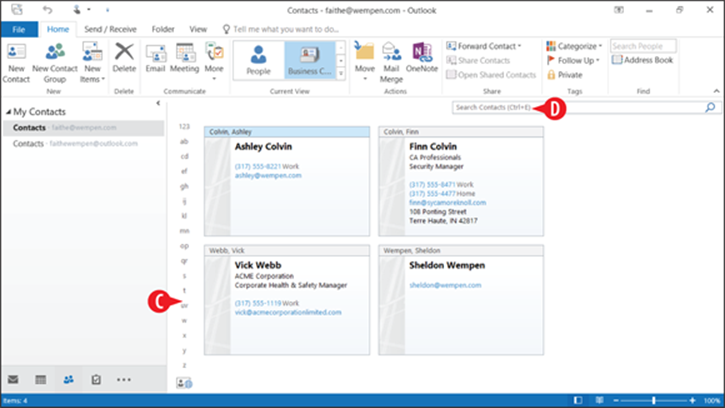The width and height of the screenshot is (725, 408).
Task: Collapse the ribbon
Action: [716, 91]
